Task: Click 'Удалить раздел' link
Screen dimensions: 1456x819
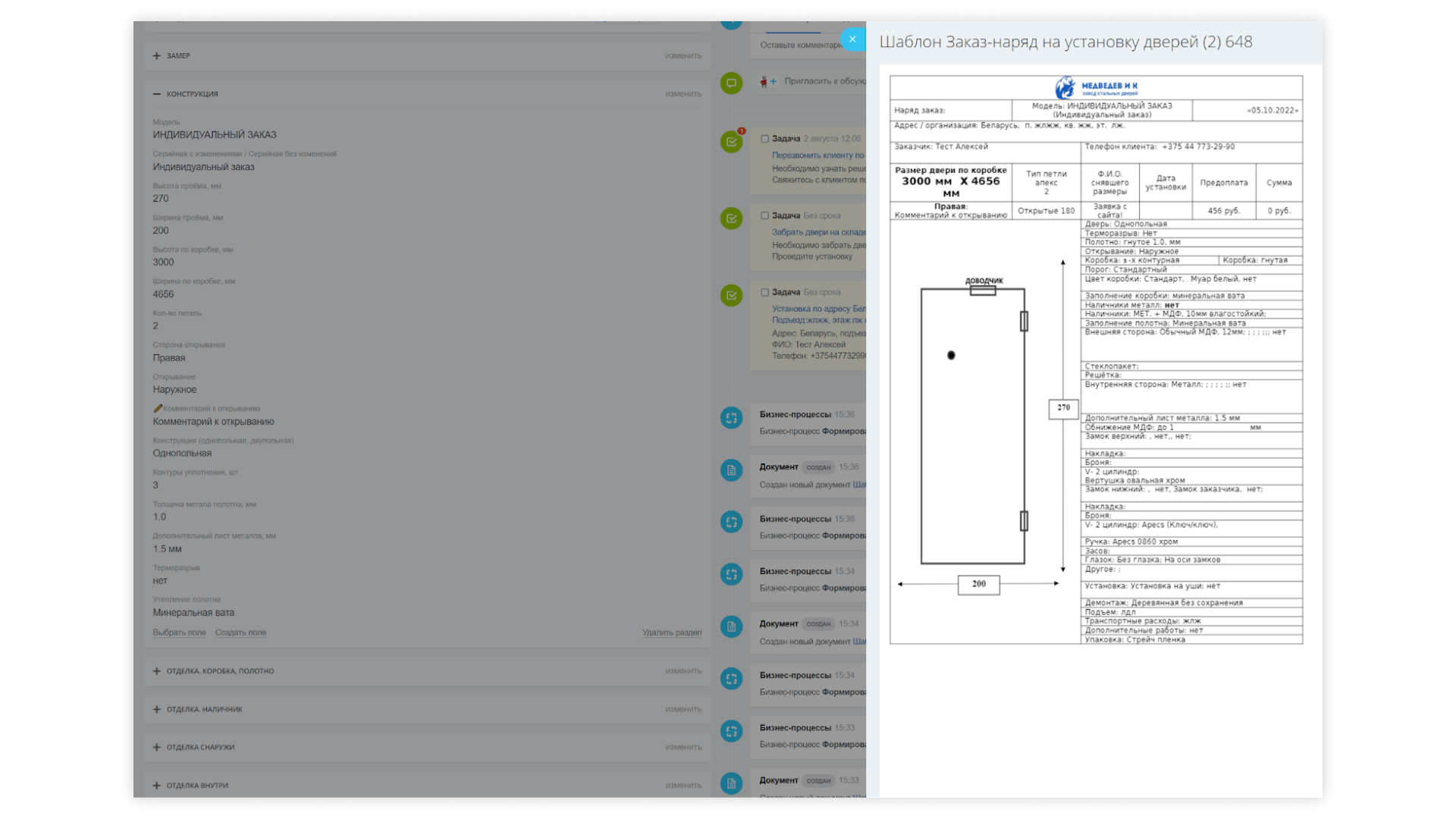Action: (x=671, y=632)
